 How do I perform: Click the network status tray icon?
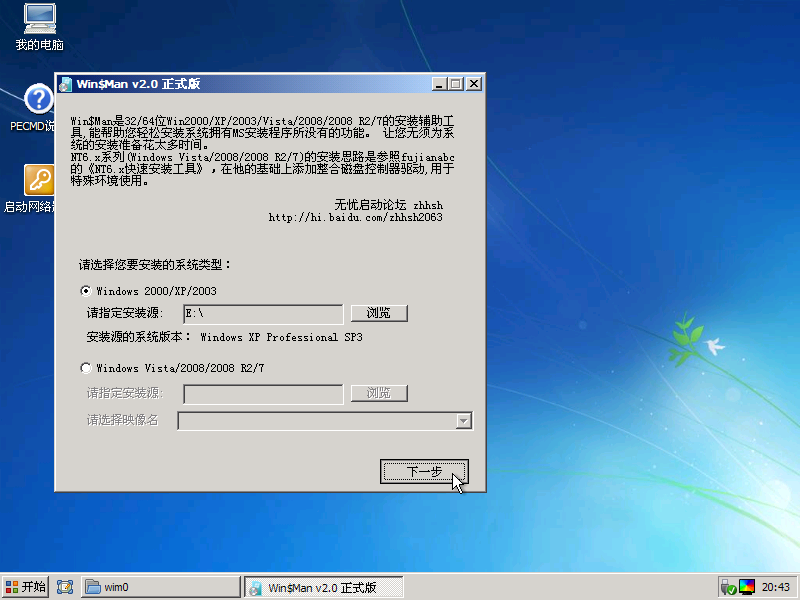click(728, 587)
